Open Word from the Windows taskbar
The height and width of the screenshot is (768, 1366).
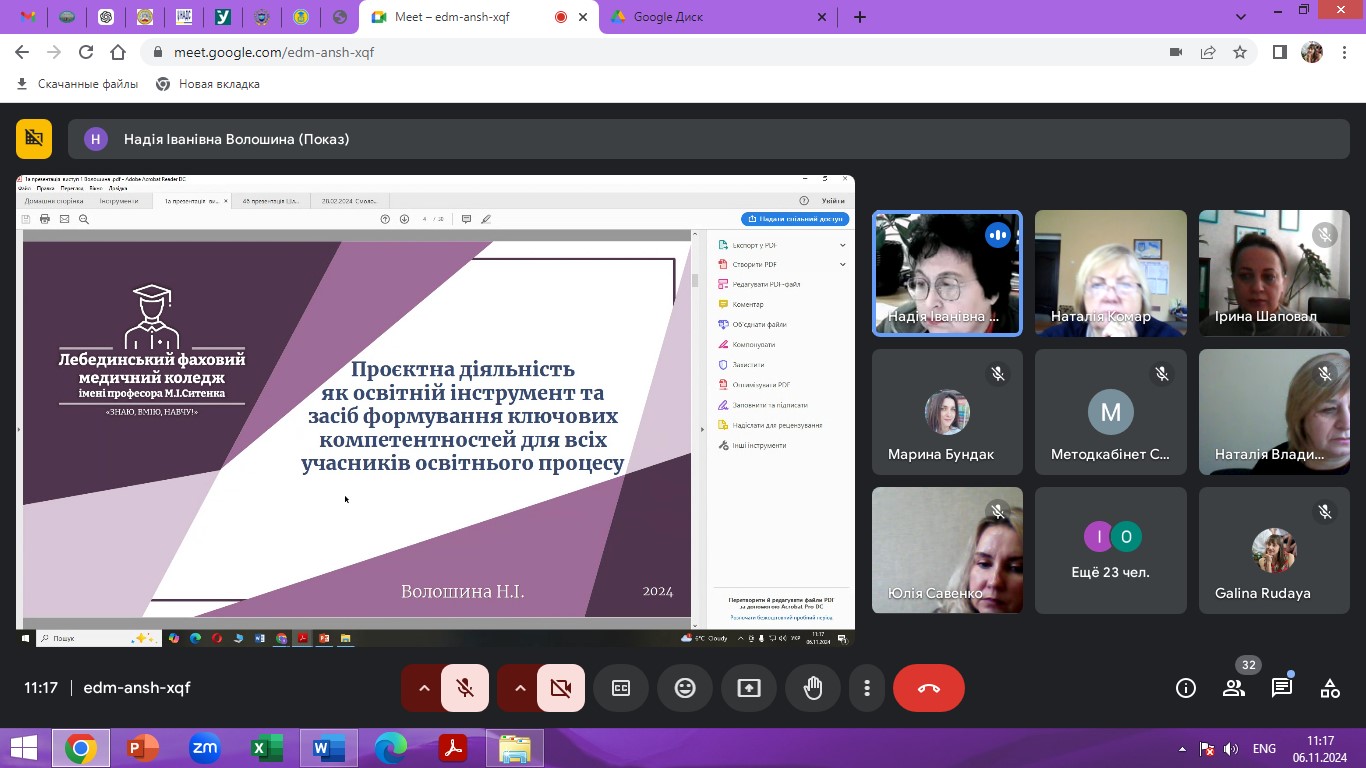(327, 748)
